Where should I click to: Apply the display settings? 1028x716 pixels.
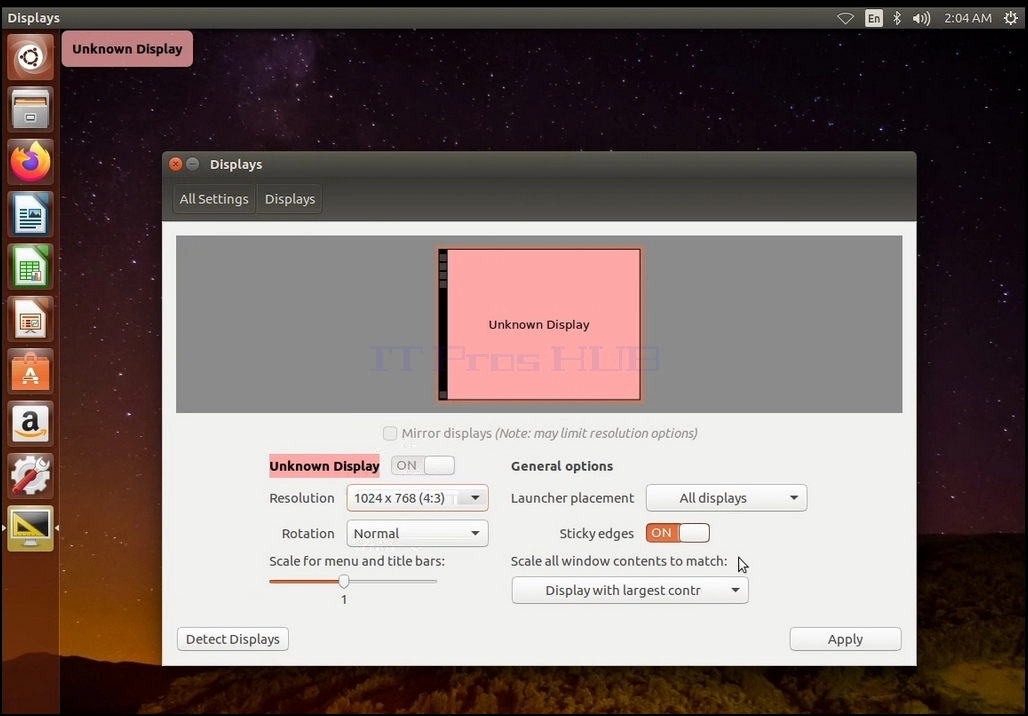(x=846, y=639)
